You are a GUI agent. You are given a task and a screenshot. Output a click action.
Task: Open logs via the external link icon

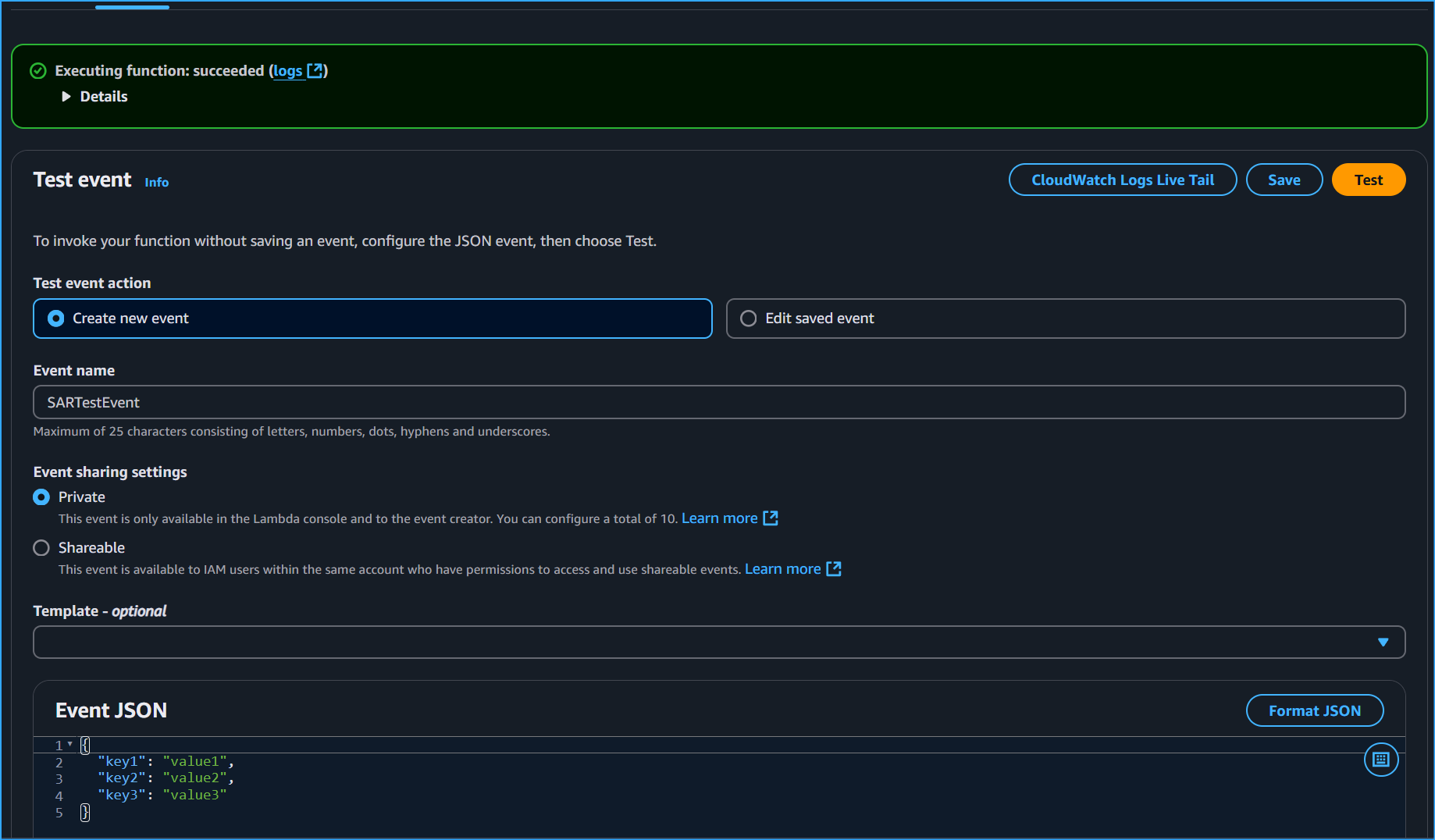tap(315, 70)
